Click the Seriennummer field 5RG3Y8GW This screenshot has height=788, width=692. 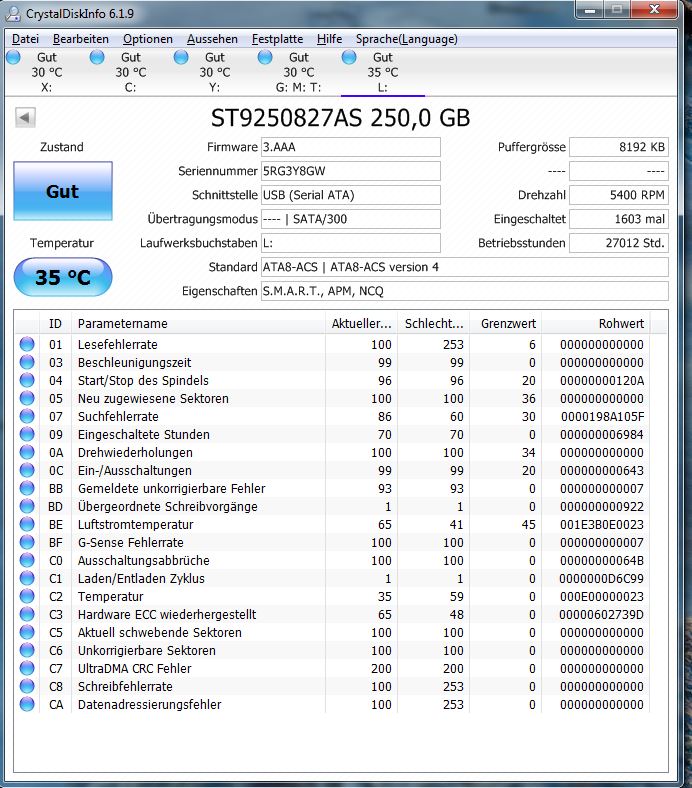pos(351,171)
